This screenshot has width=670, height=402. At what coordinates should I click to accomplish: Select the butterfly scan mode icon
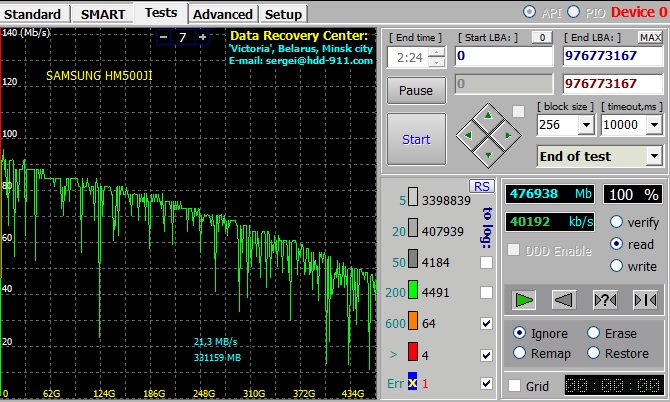point(645,299)
